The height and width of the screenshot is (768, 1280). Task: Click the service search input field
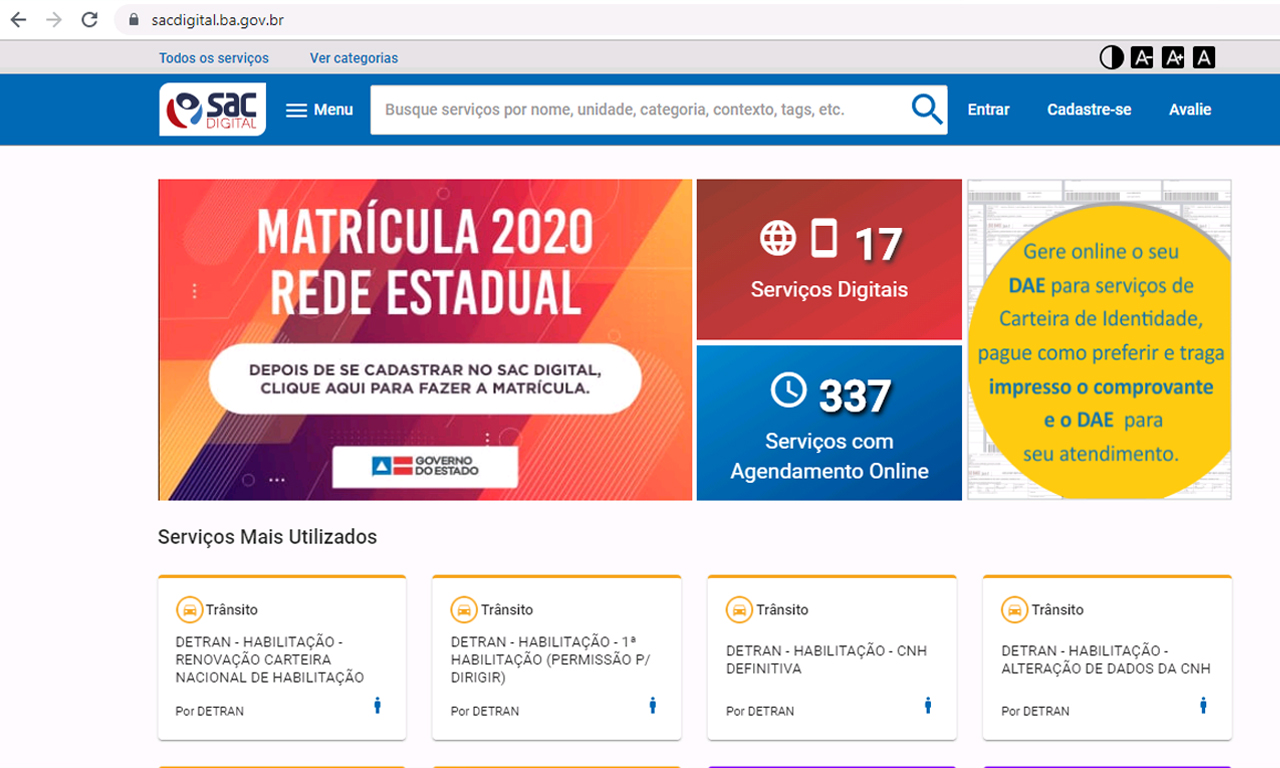(640, 110)
